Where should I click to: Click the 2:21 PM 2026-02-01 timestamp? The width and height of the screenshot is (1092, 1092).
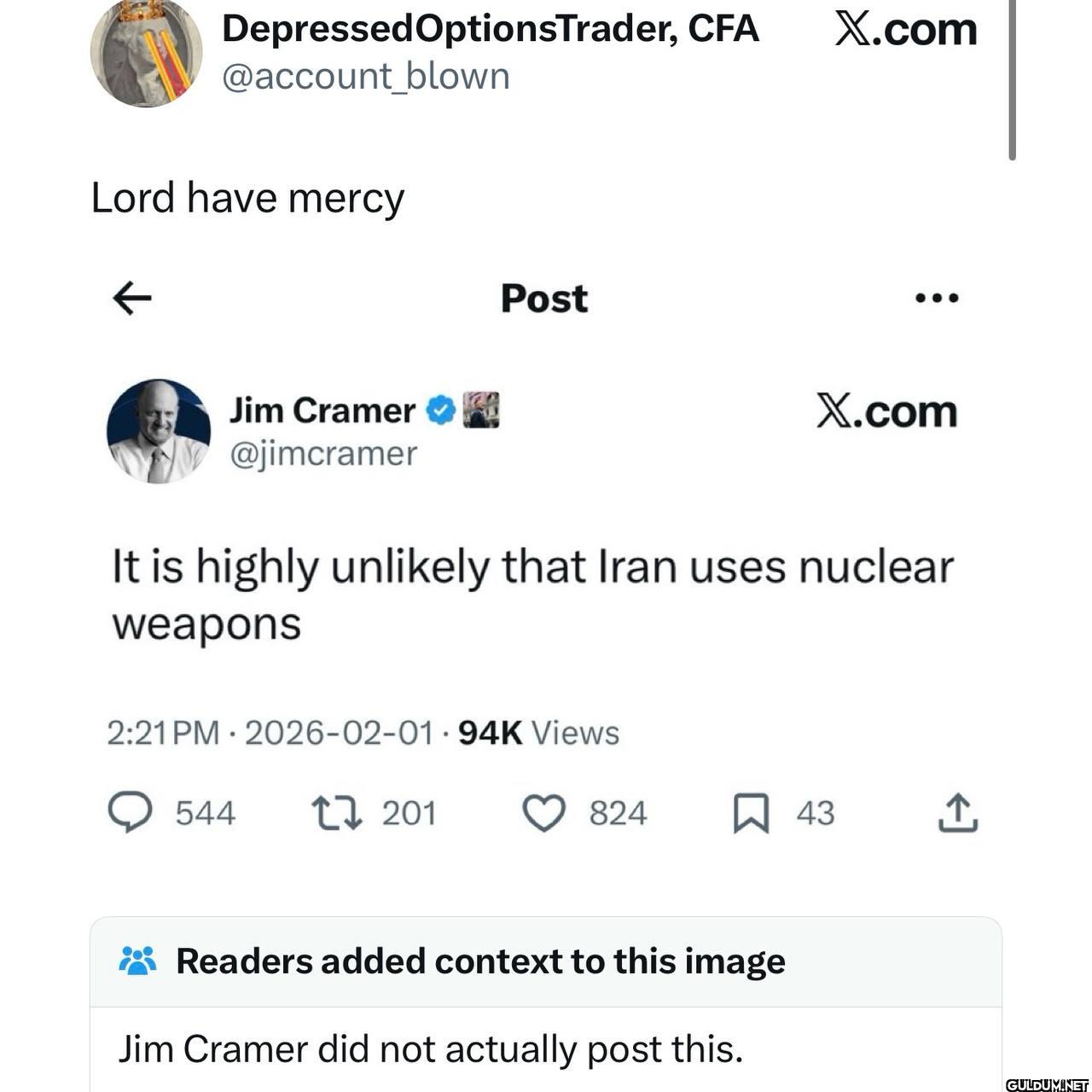tap(270, 733)
